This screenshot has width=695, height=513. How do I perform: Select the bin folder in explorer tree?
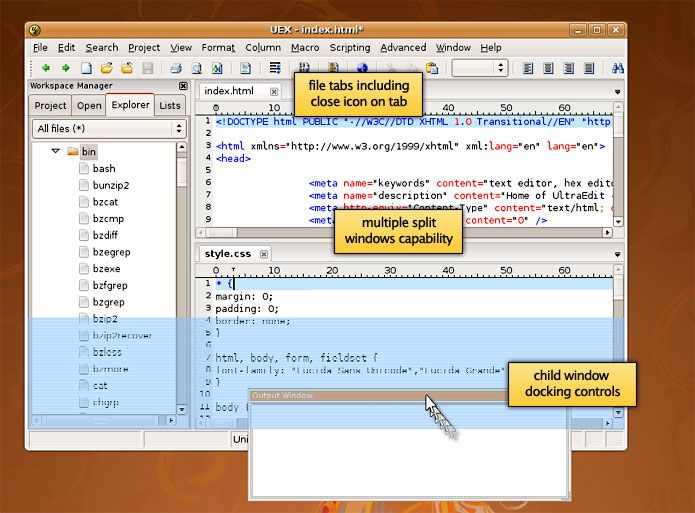point(89,152)
